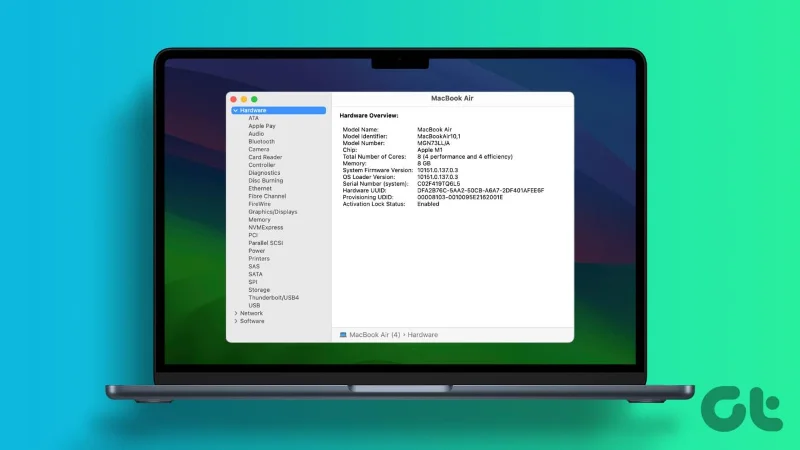Open the Camera entry
The image size is (800, 450).
[x=259, y=149]
